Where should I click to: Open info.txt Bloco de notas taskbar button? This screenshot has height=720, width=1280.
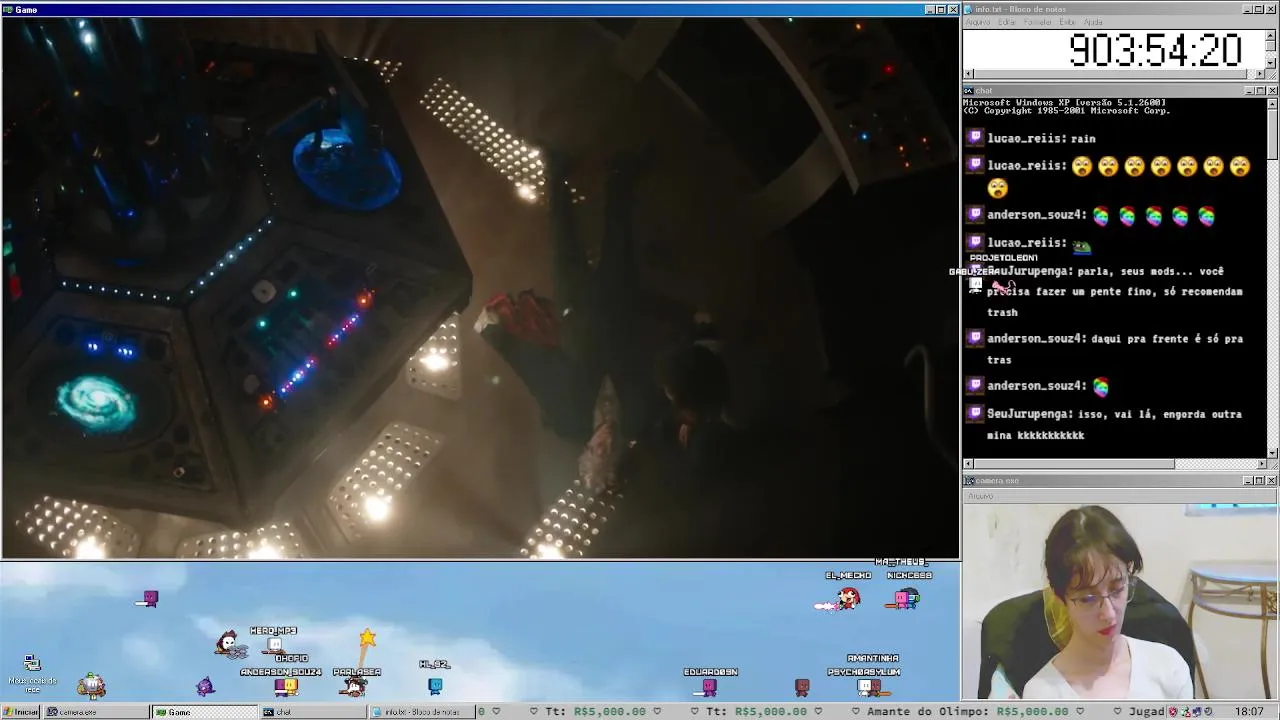click(x=421, y=712)
